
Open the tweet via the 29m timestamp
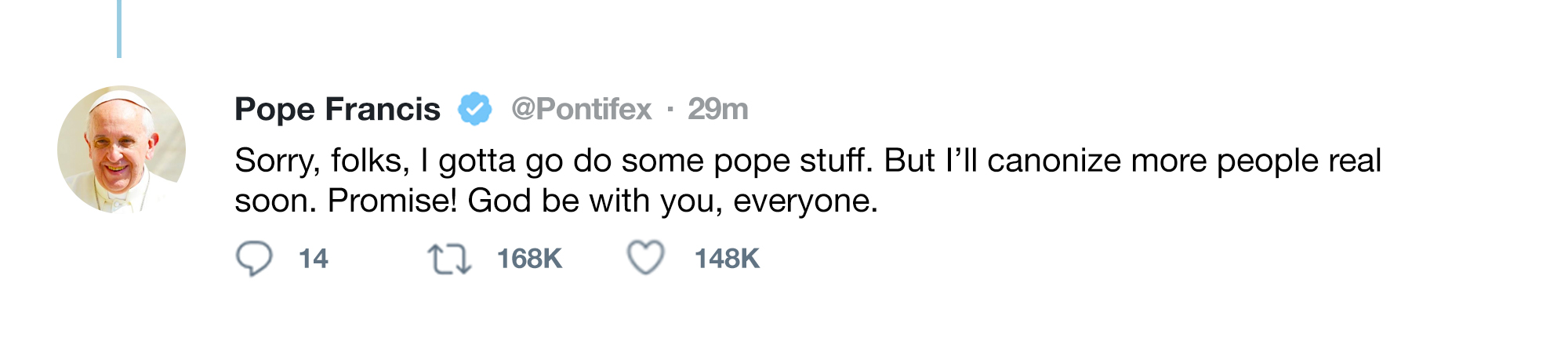click(717, 109)
